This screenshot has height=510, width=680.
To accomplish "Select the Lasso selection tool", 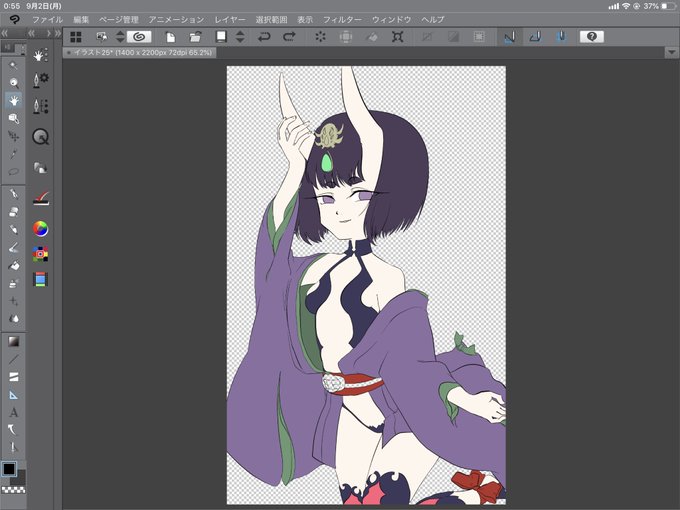I will pyautogui.click(x=13, y=171).
